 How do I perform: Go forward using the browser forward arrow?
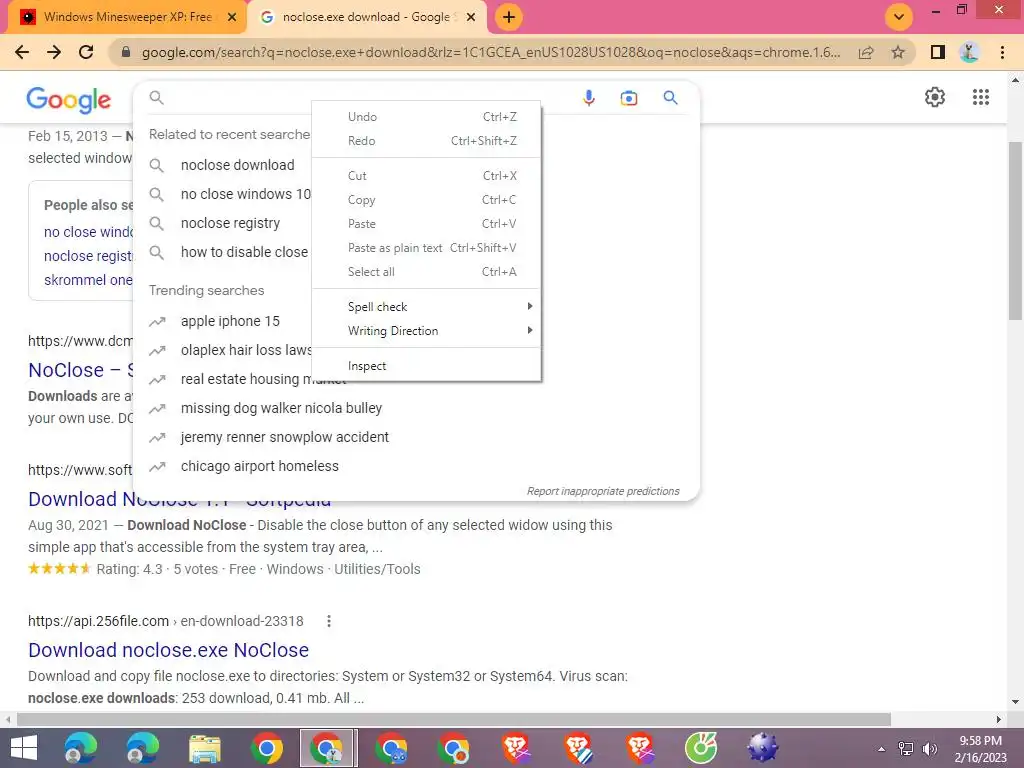[54, 52]
